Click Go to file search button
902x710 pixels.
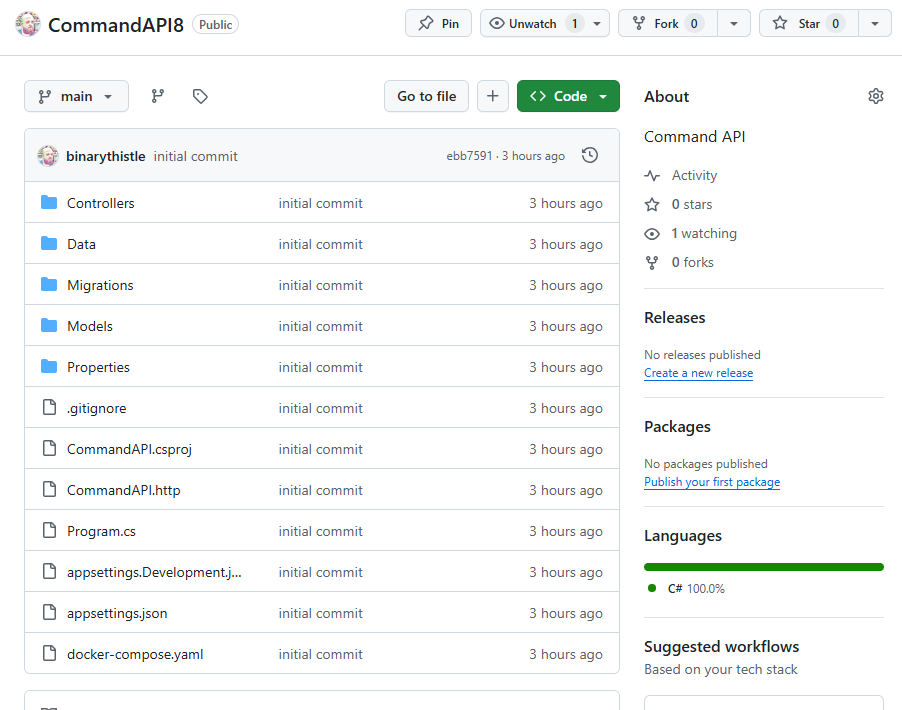click(x=426, y=96)
